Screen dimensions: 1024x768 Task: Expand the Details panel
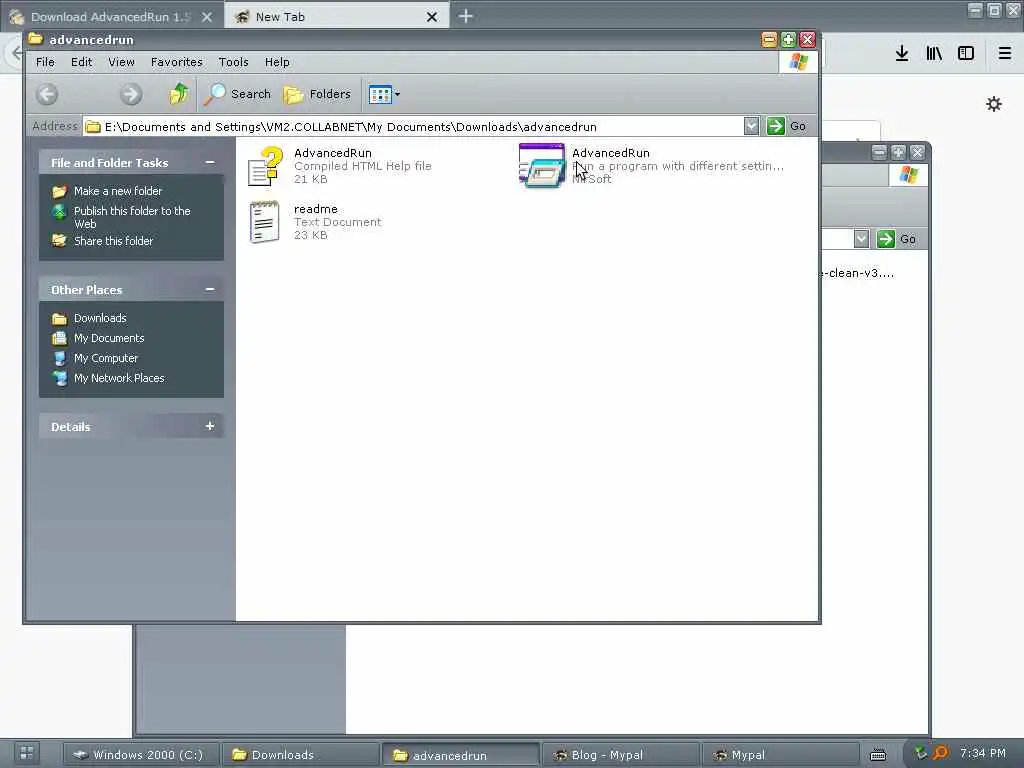pos(210,426)
